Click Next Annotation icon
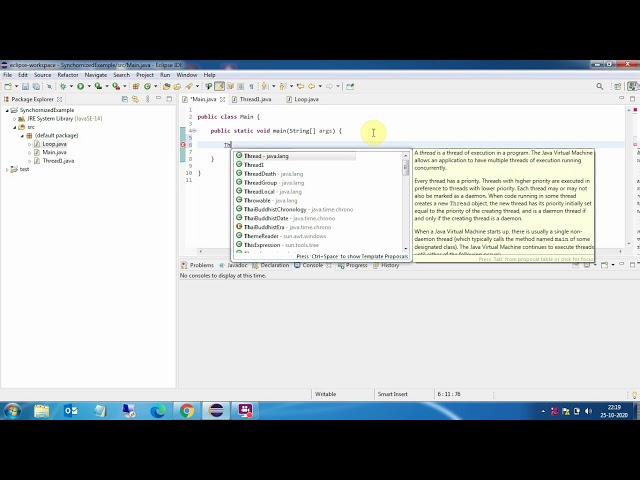 pyautogui.click(x=264, y=86)
